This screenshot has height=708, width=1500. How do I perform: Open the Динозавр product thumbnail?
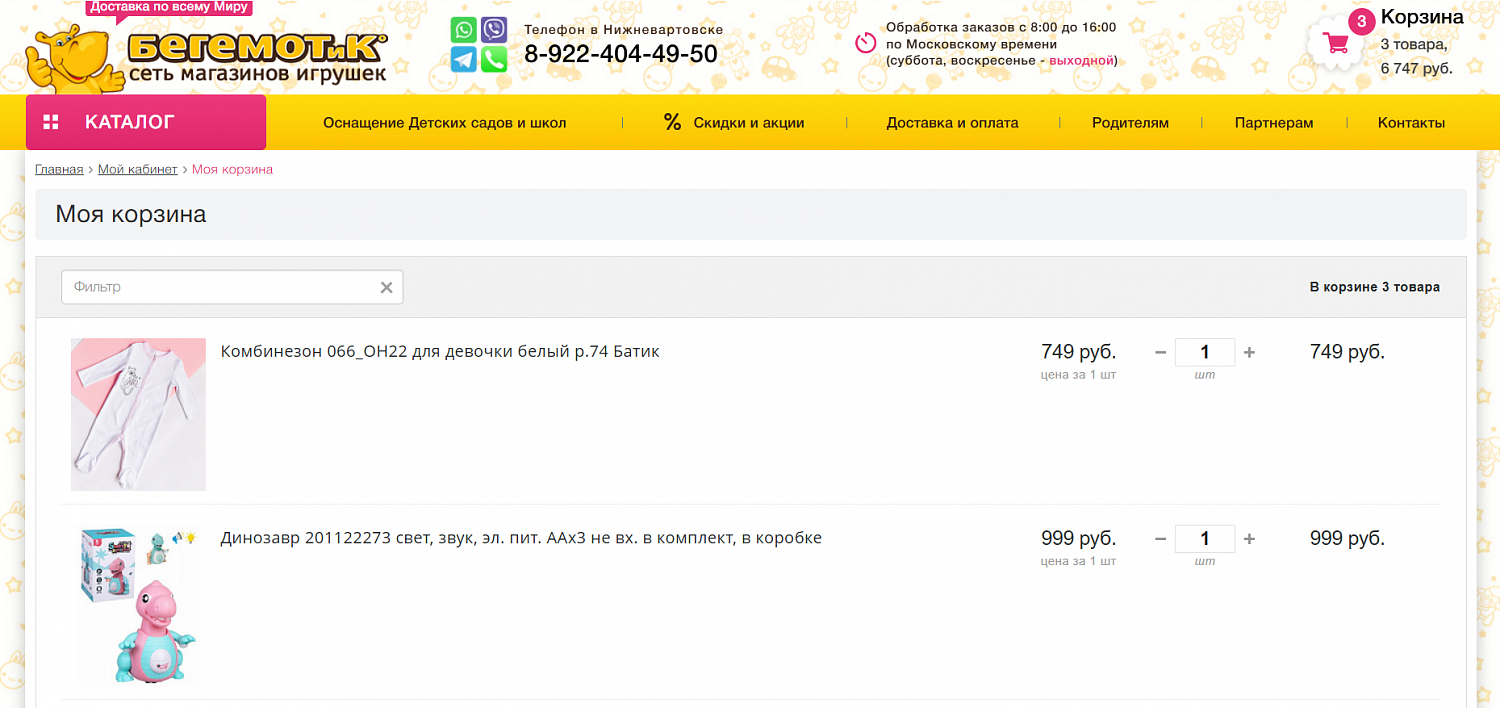pyautogui.click(x=138, y=603)
